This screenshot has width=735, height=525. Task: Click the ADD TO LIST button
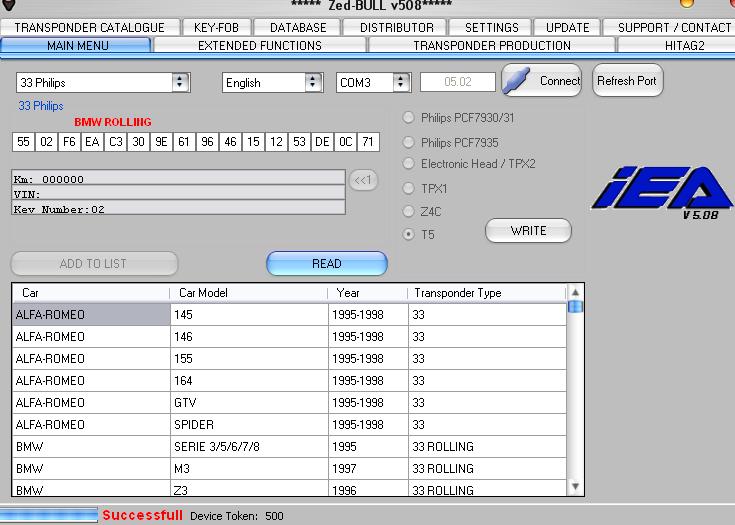point(94,263)
